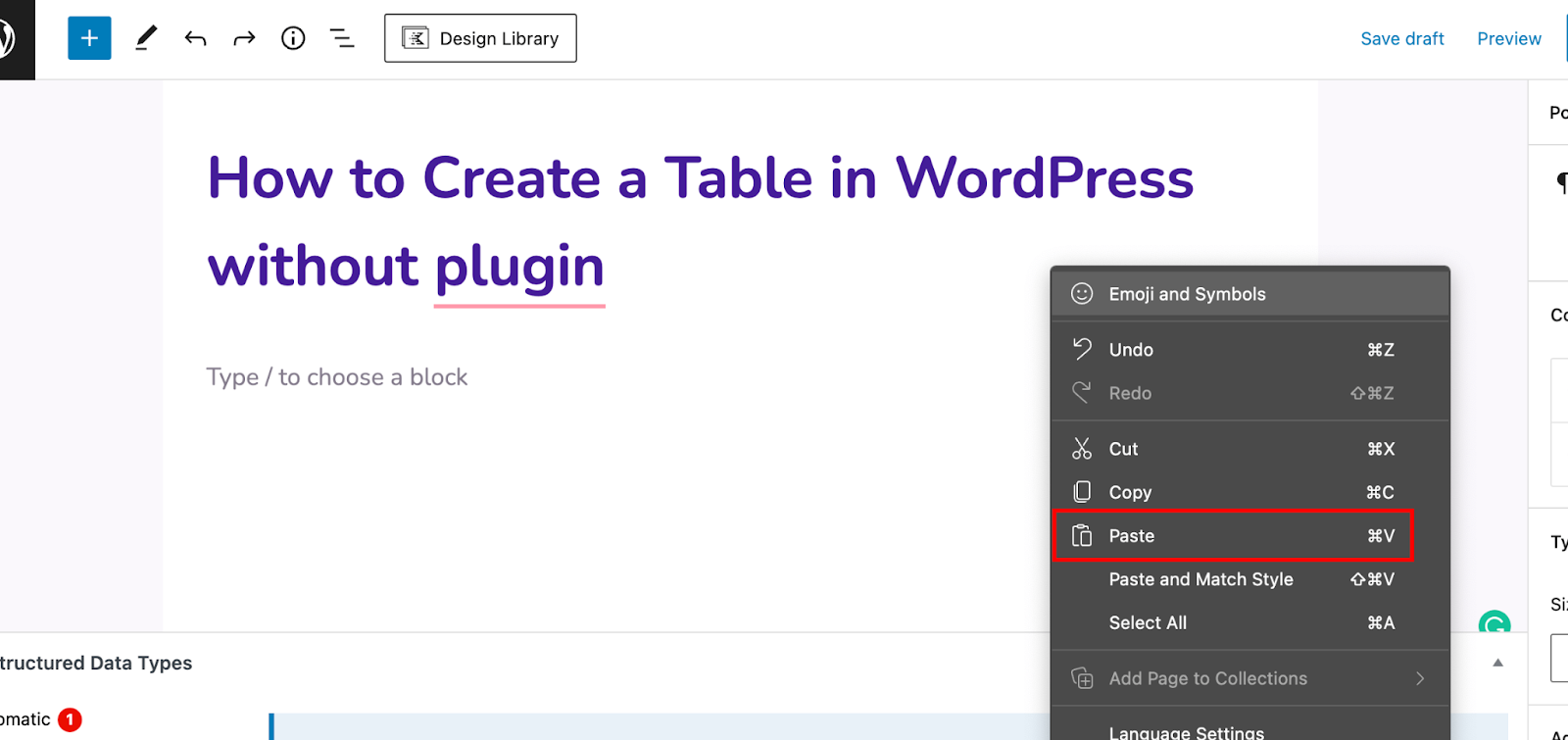The width and height of the screenshot is (1568, 740).
Task: Choose Select All from the context menu
Action: 1249,622
